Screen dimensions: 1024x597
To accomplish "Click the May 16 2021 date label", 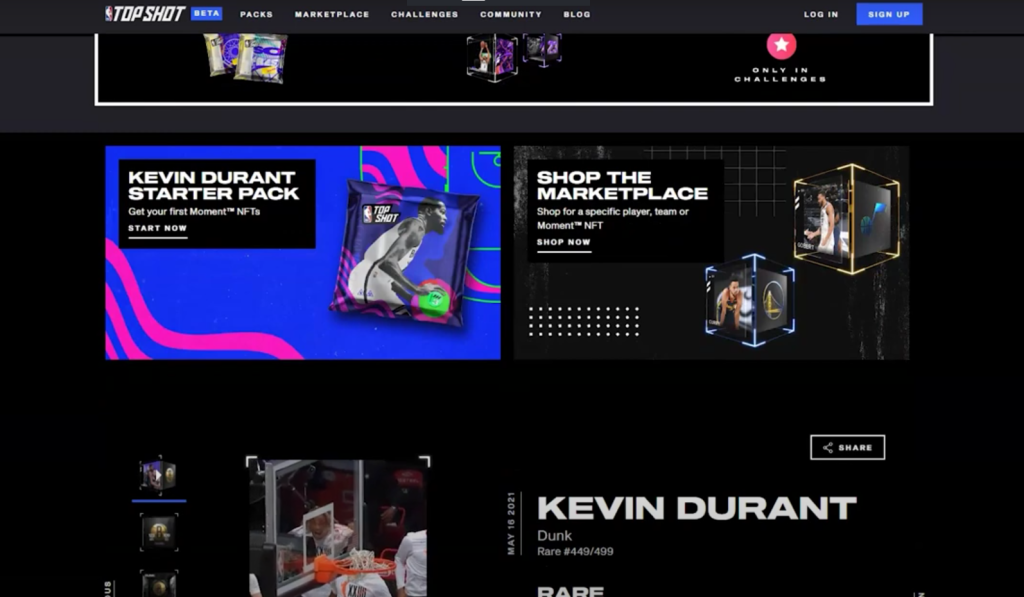I will (511, 524).
